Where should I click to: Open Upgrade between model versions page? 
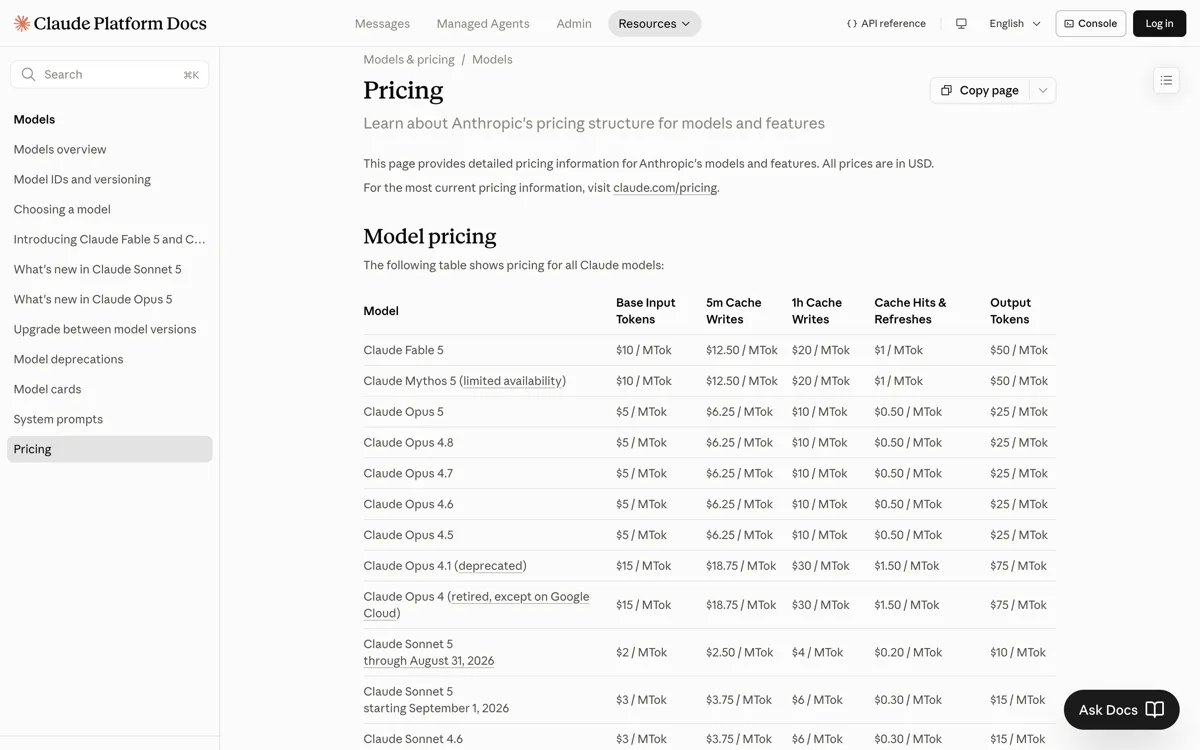pyautogui.click(x=105, y=329)
